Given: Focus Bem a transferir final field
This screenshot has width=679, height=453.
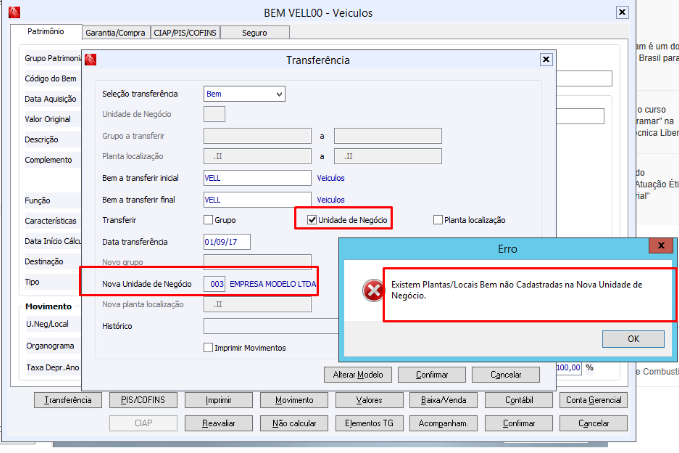Looking at the screenshot, I should 257,200.
